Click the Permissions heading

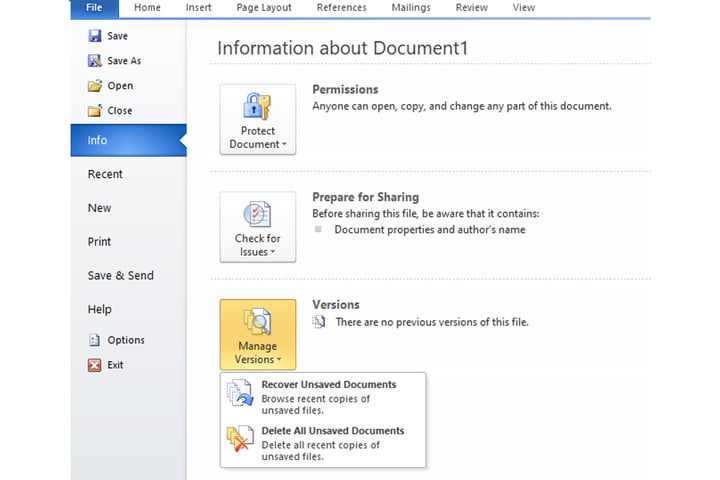coord(345,90)
